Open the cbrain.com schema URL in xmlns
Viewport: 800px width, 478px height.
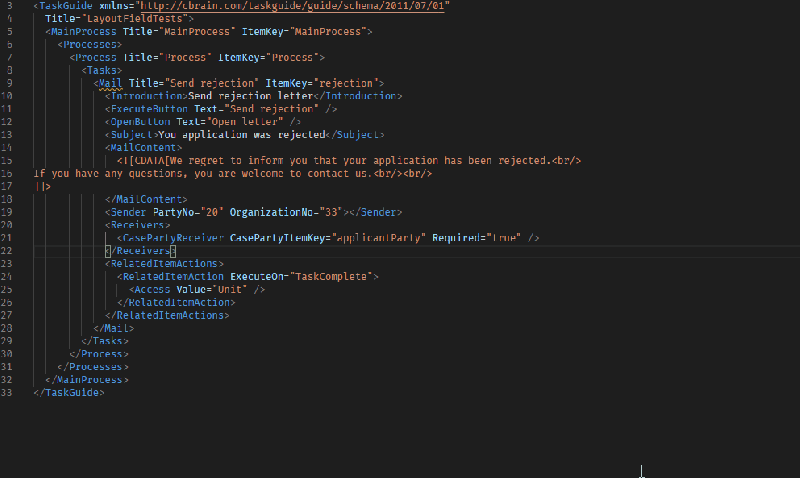(x=293, y=6)
